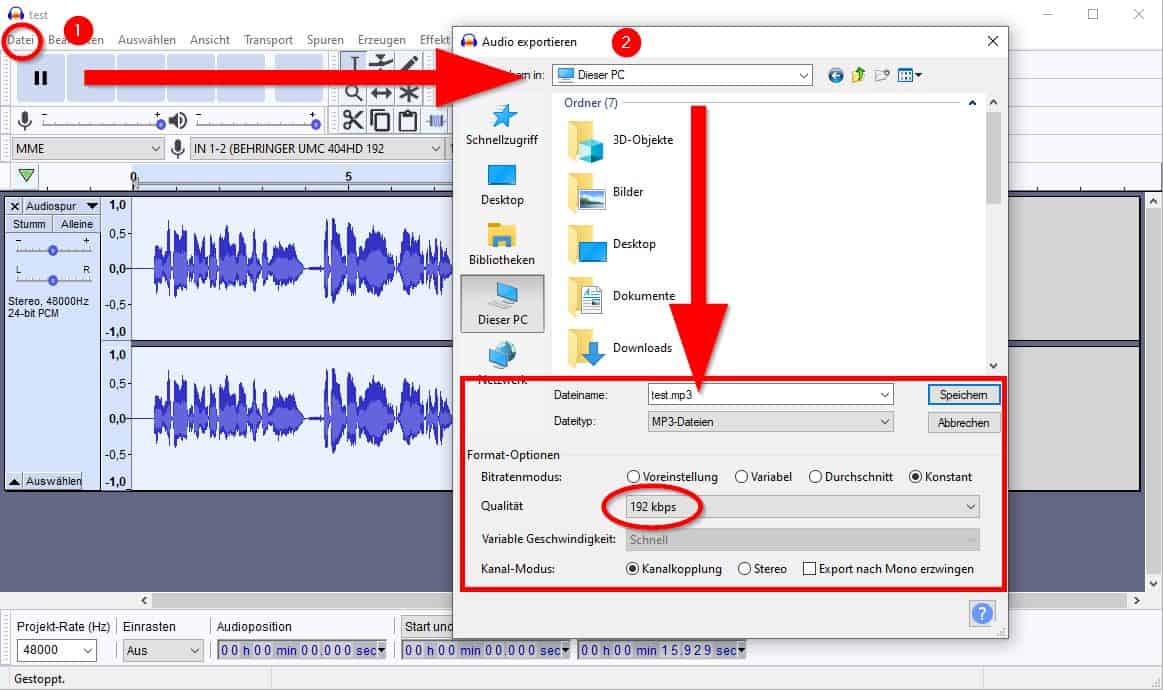Click the up-one-folder icon in export dialog
The image size is (1163, 690).
click(x=857, y=74)
